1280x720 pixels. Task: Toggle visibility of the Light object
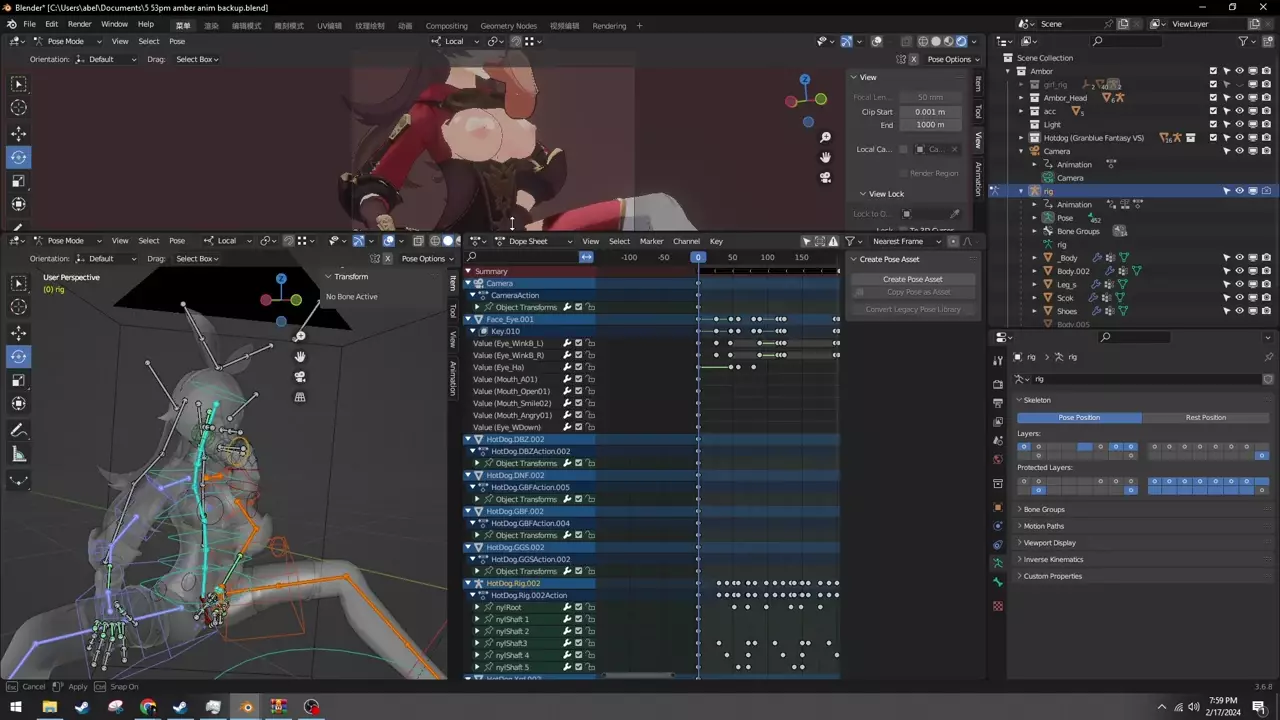coord(1239,124)
